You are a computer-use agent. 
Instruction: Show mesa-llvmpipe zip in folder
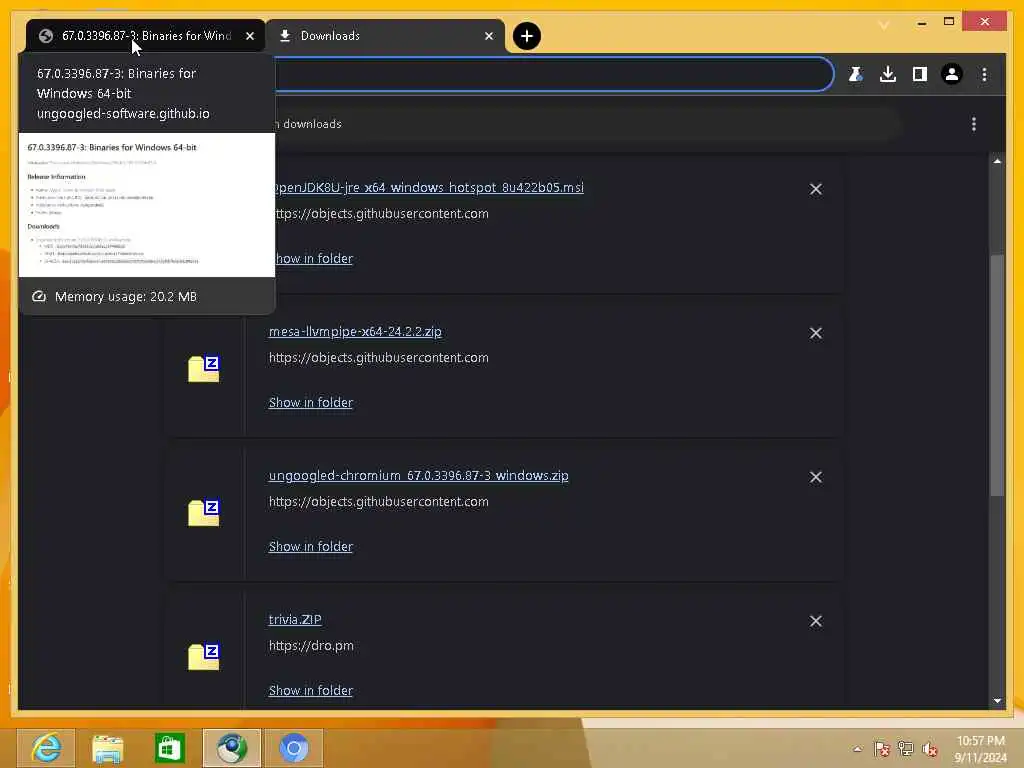(x=311, y=403)
